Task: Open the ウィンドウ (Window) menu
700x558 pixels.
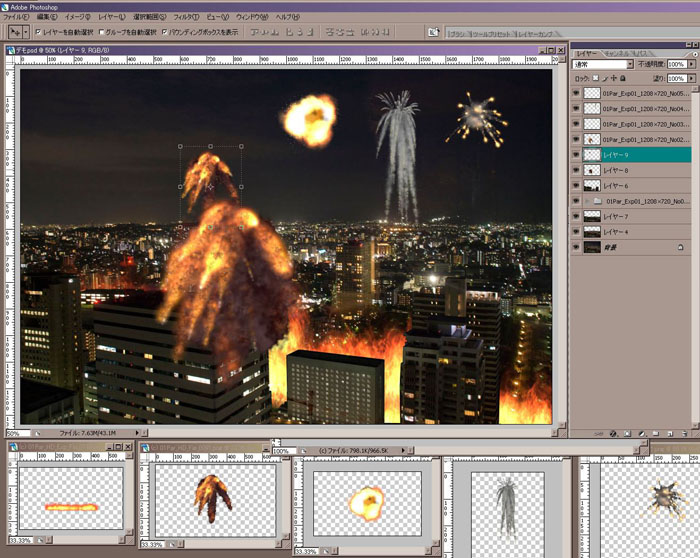Action: point(252,17)
